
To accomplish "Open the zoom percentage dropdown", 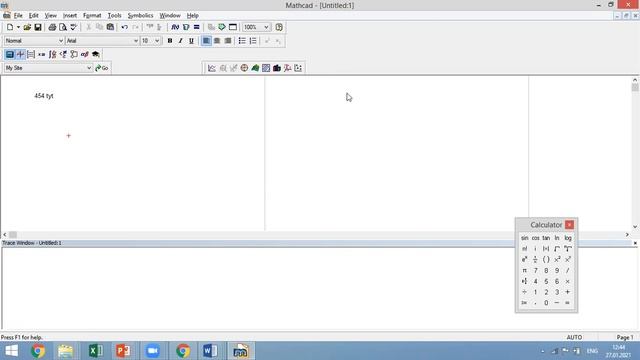I will coord(266,27).
